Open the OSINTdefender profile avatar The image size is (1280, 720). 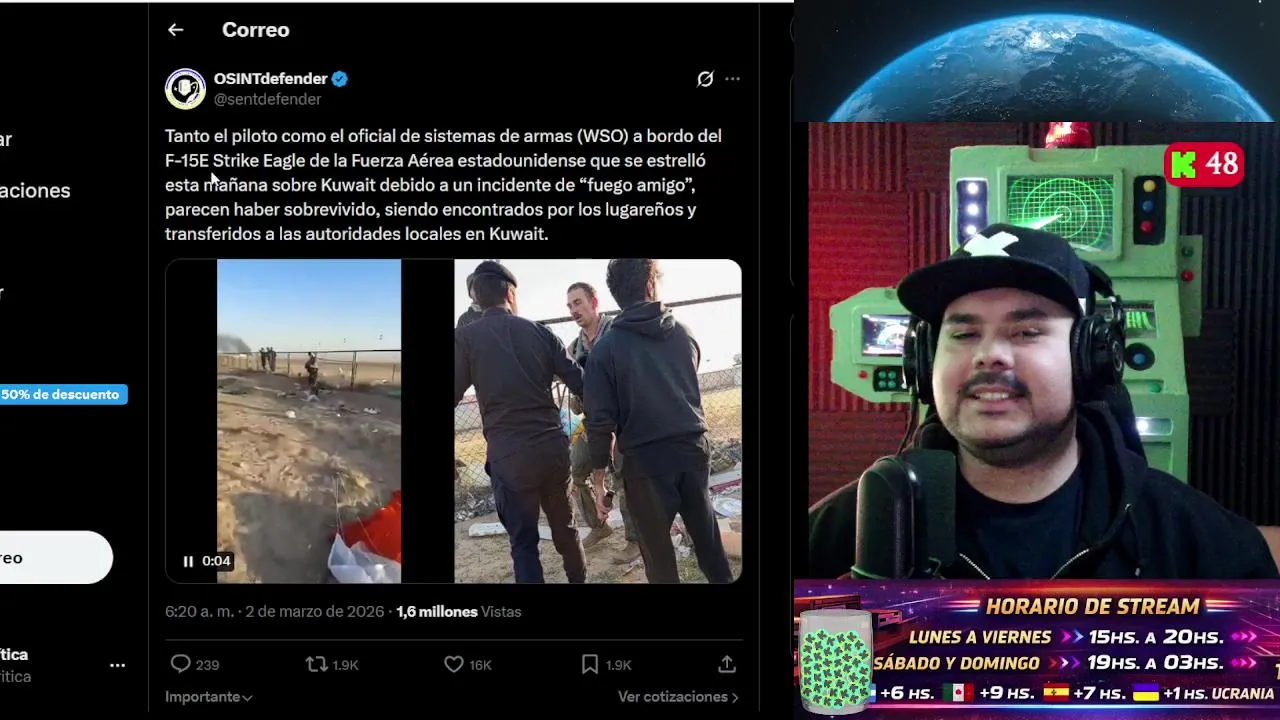click(185, 89)
